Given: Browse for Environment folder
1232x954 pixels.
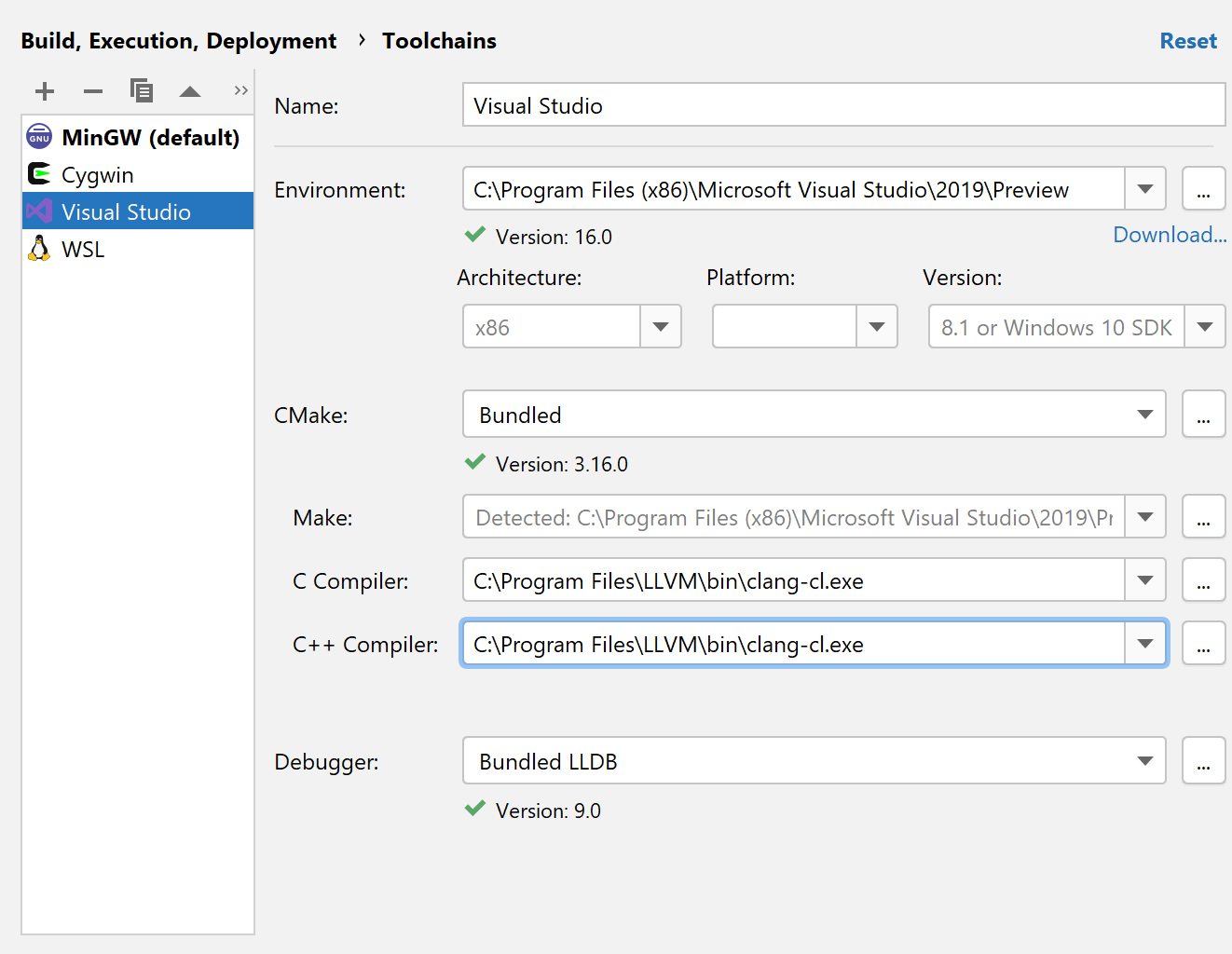Looking at the screenshot, I should [1204, 189].
